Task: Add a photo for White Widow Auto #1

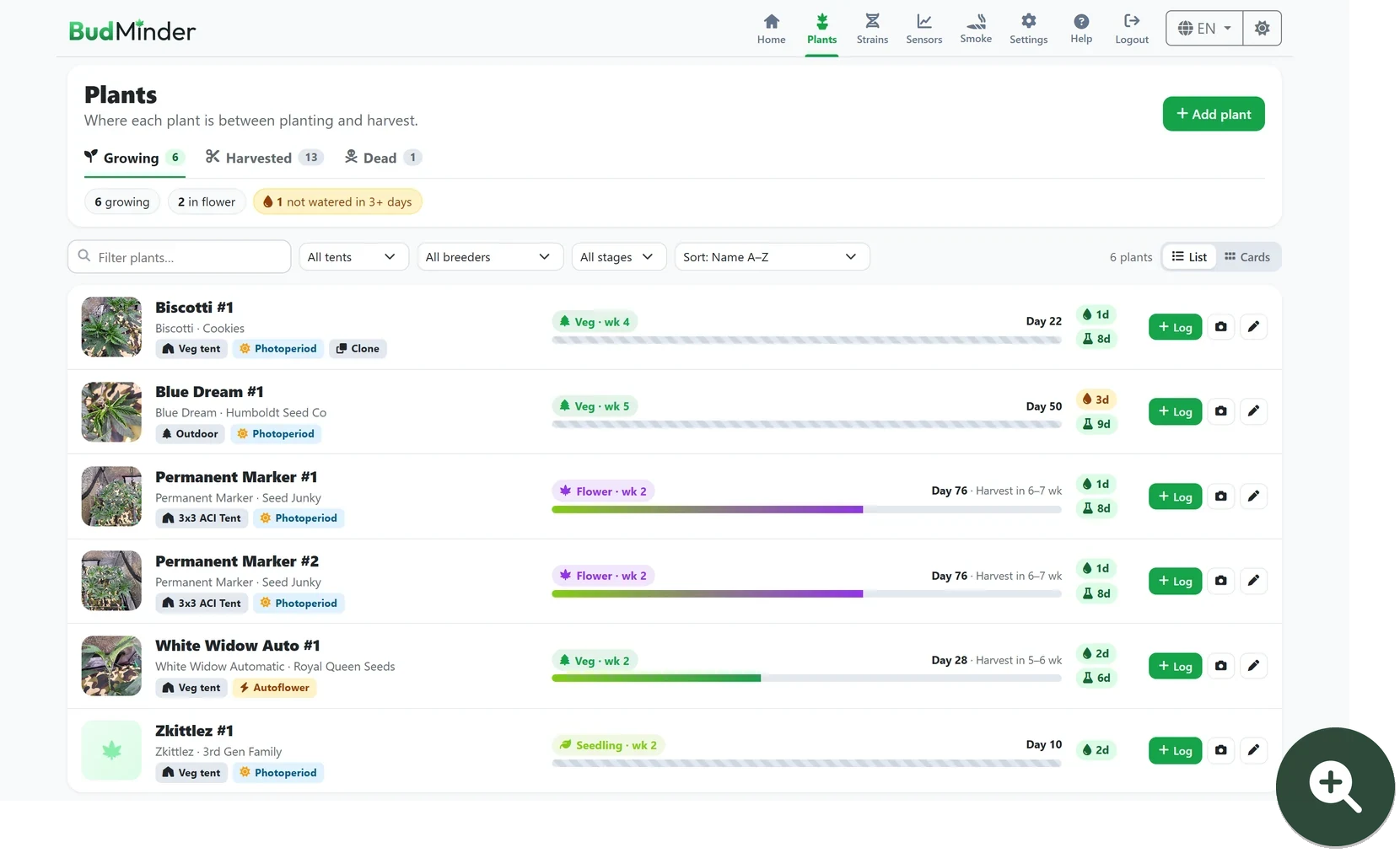Action: point(1220,666)
